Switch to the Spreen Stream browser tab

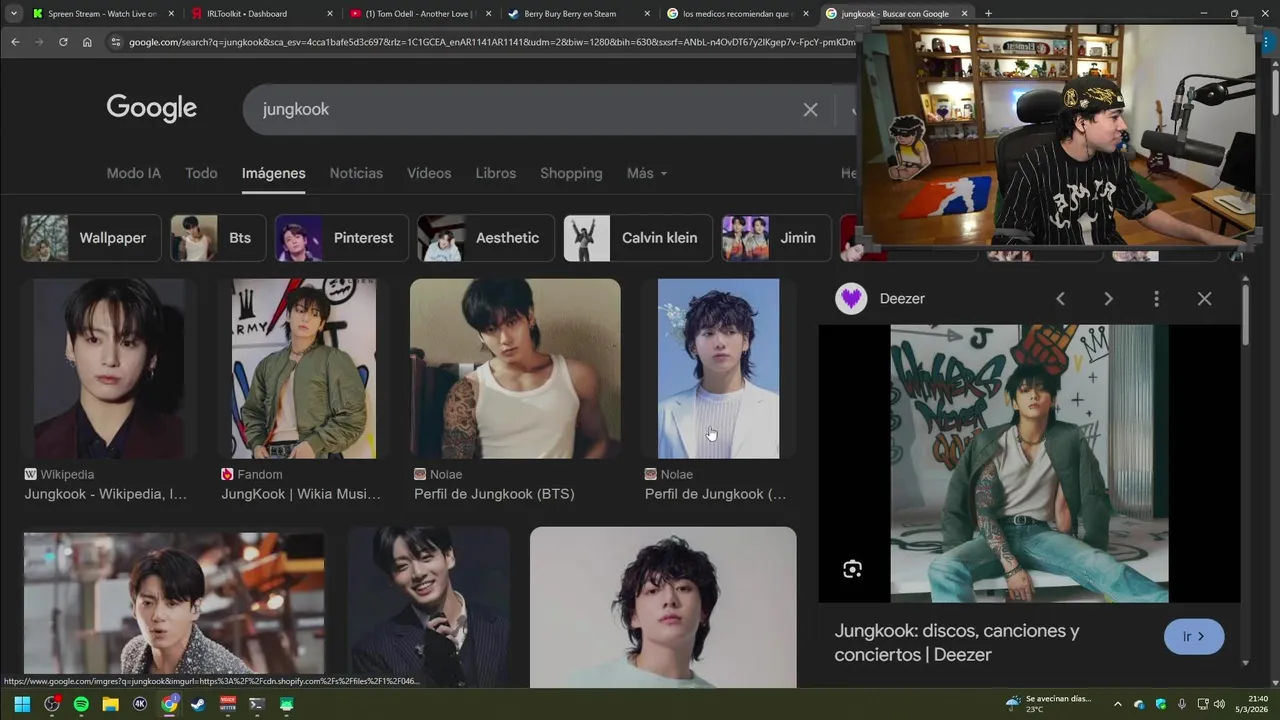point(102,14)
